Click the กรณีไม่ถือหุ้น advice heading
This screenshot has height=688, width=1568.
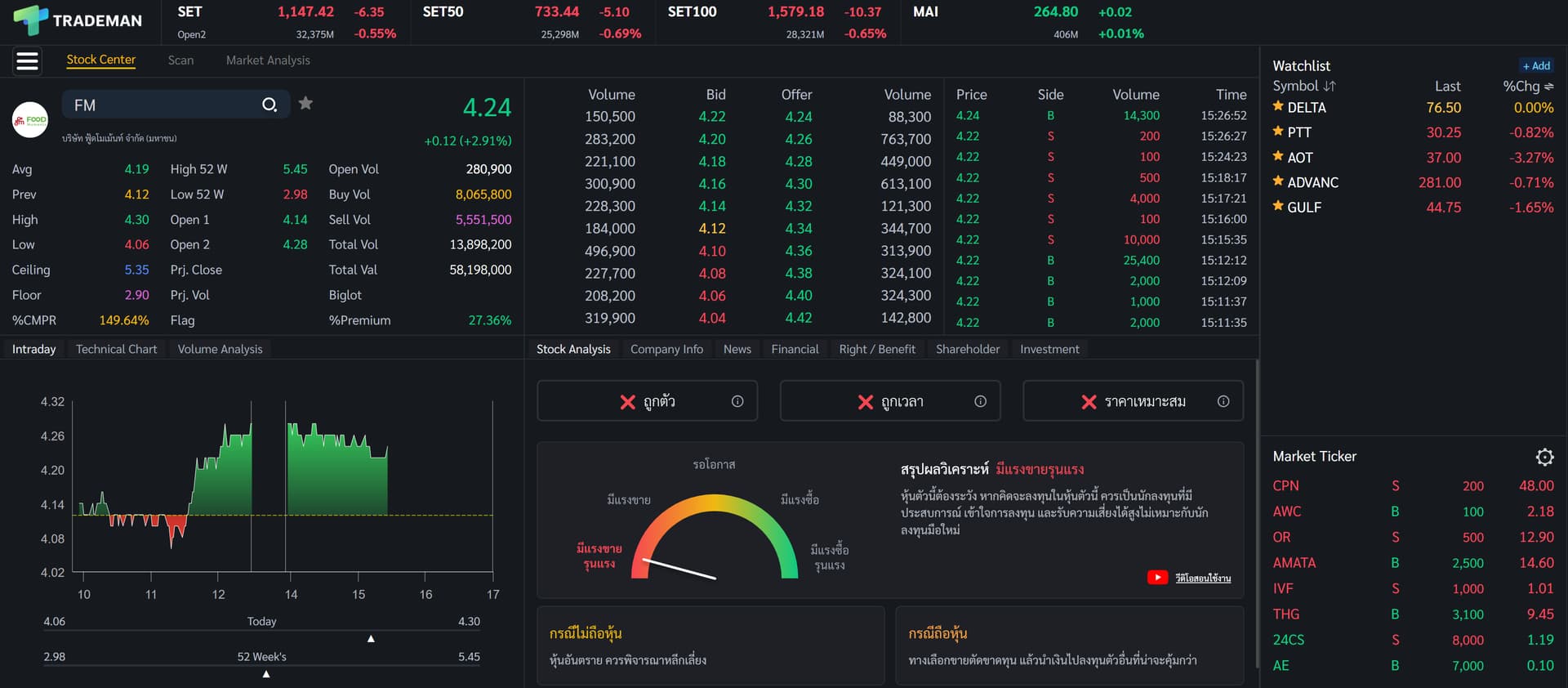click(x=586, y=633)
